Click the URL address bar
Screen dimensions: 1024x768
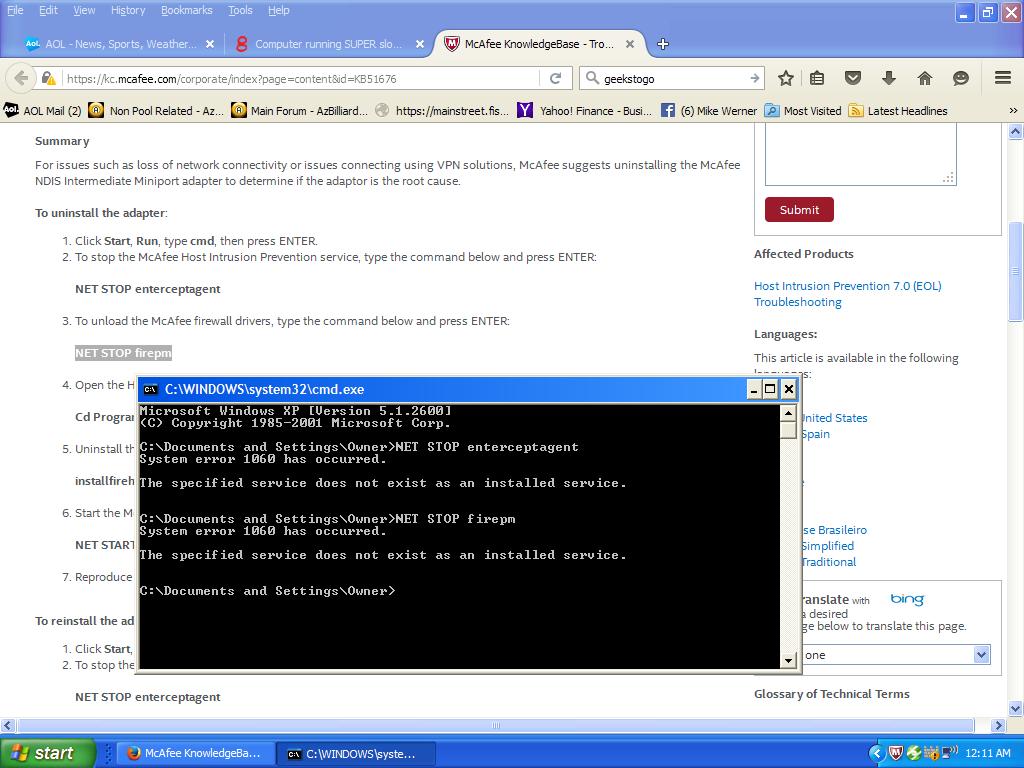pyautogui.click(x=302, y=78)
